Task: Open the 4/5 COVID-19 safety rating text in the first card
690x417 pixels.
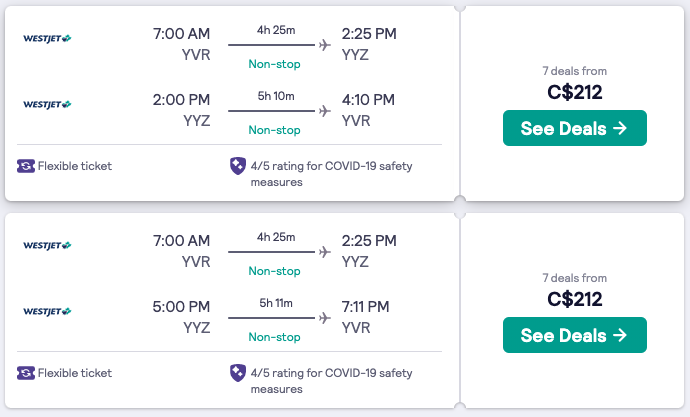Action: point(331,174)
